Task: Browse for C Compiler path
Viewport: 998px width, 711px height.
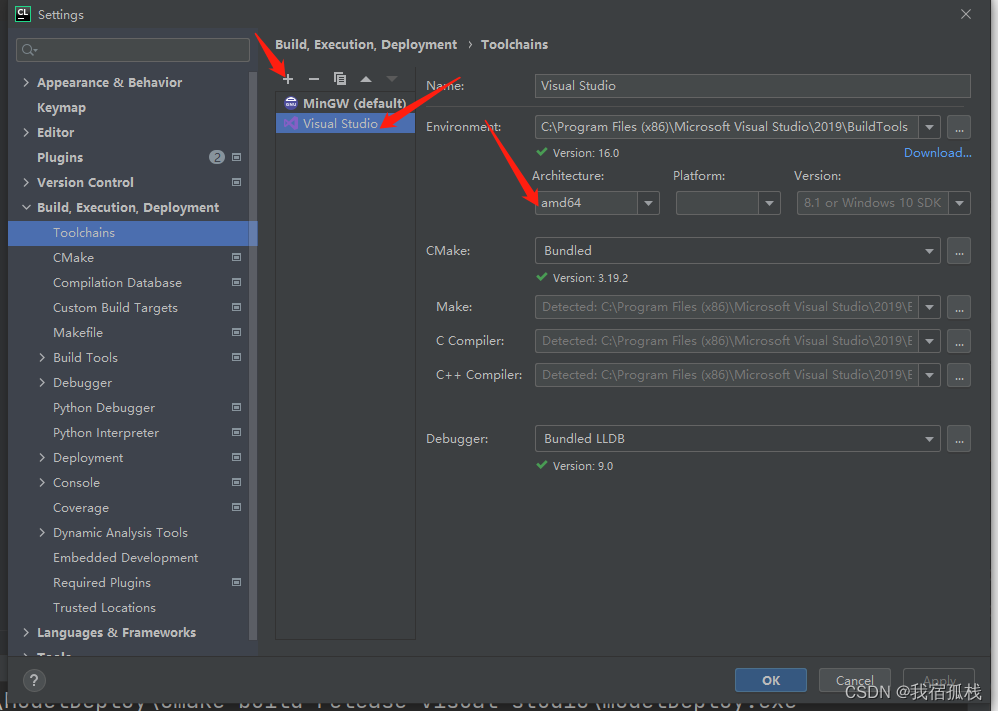Action: (959, 341)
